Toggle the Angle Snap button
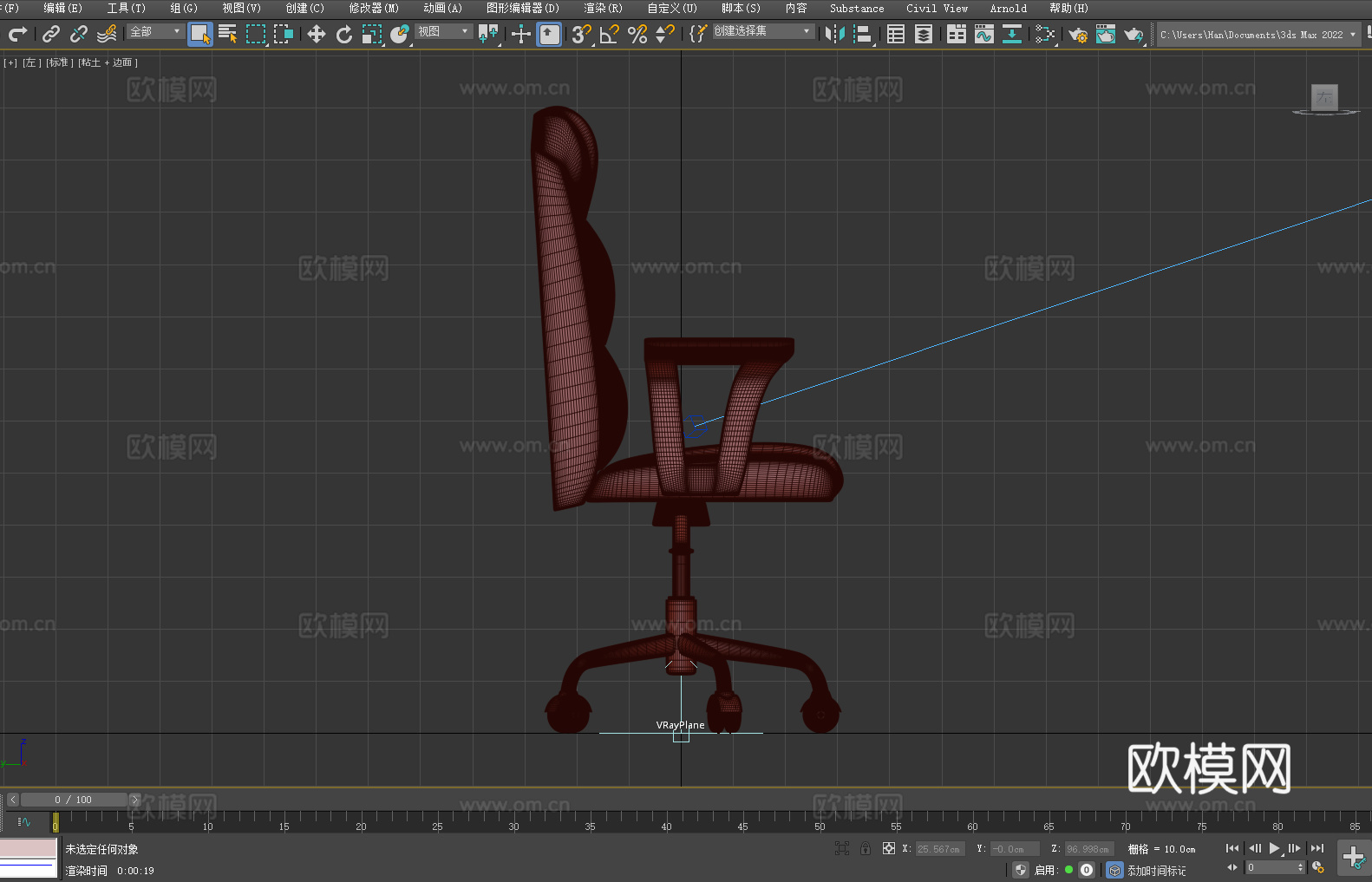This screenshot has width=1372, height=882. (610, 34)
